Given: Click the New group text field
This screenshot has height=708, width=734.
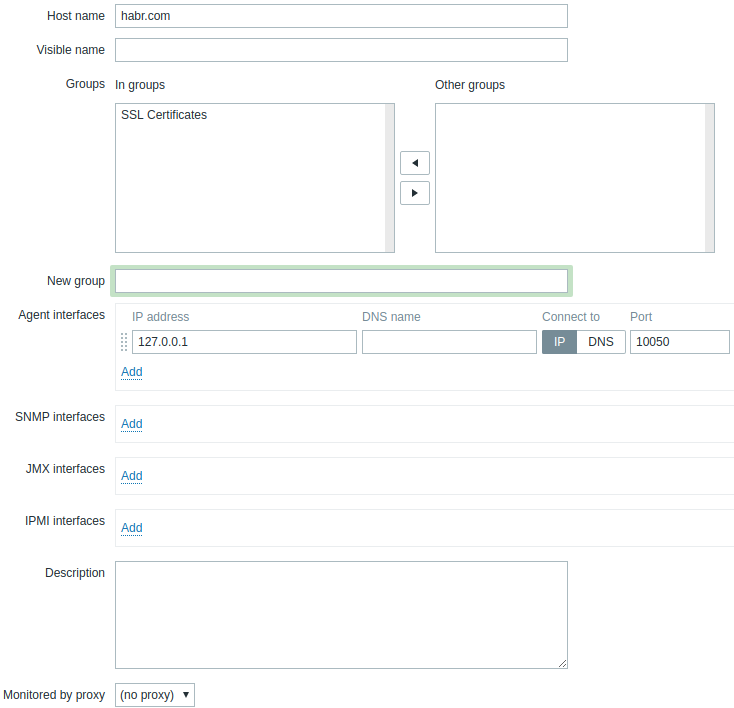Looking at the screenshot, I should (341, 281).
